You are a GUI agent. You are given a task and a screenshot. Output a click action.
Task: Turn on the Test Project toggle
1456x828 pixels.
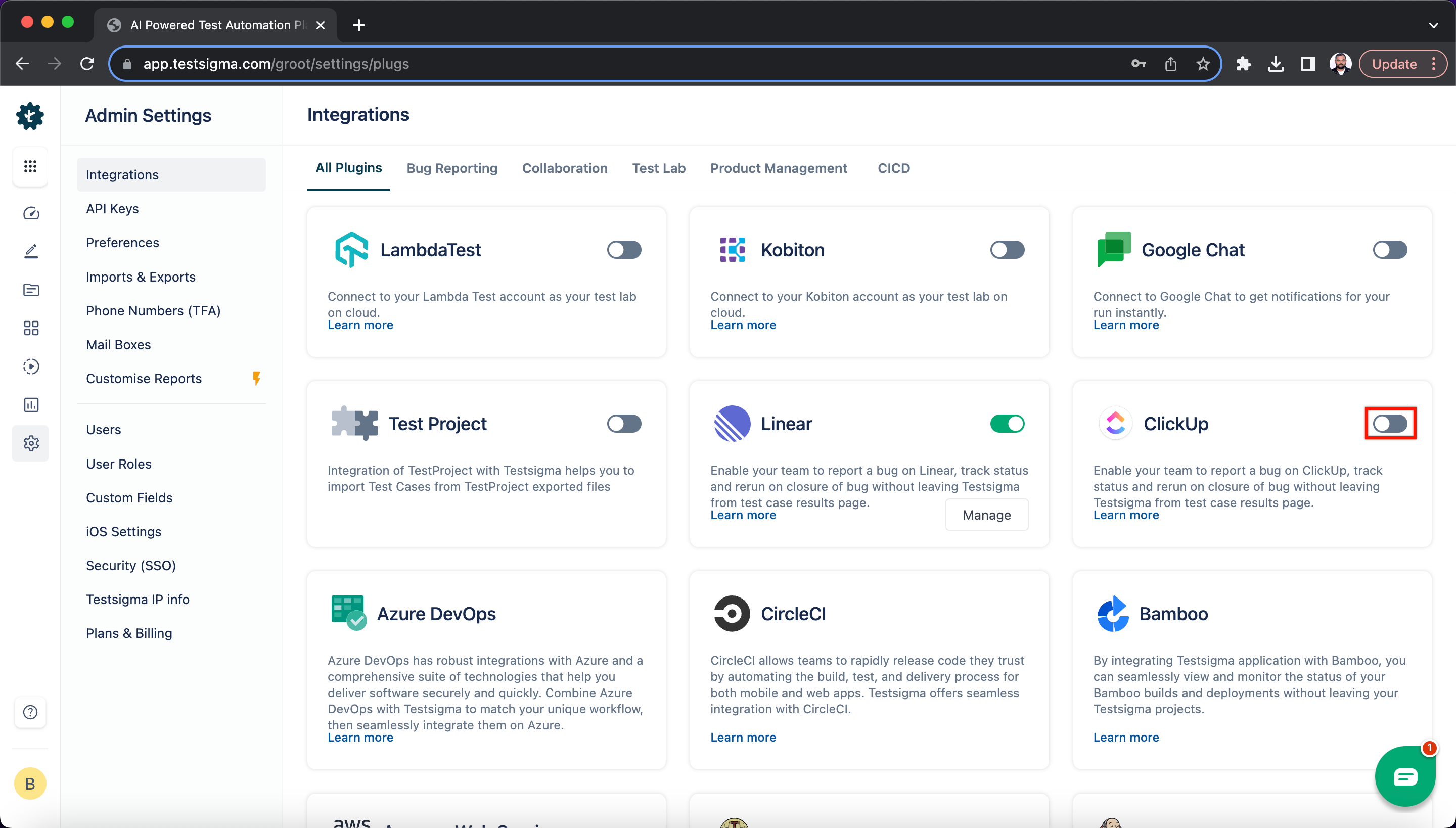coord(624,424)
